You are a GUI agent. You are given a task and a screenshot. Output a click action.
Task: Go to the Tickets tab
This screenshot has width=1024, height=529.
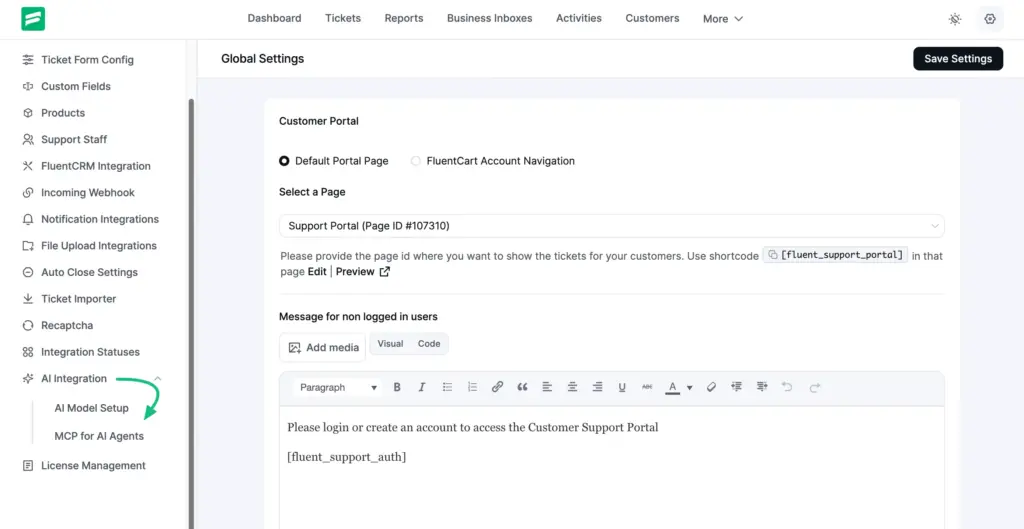click(343, 18)
